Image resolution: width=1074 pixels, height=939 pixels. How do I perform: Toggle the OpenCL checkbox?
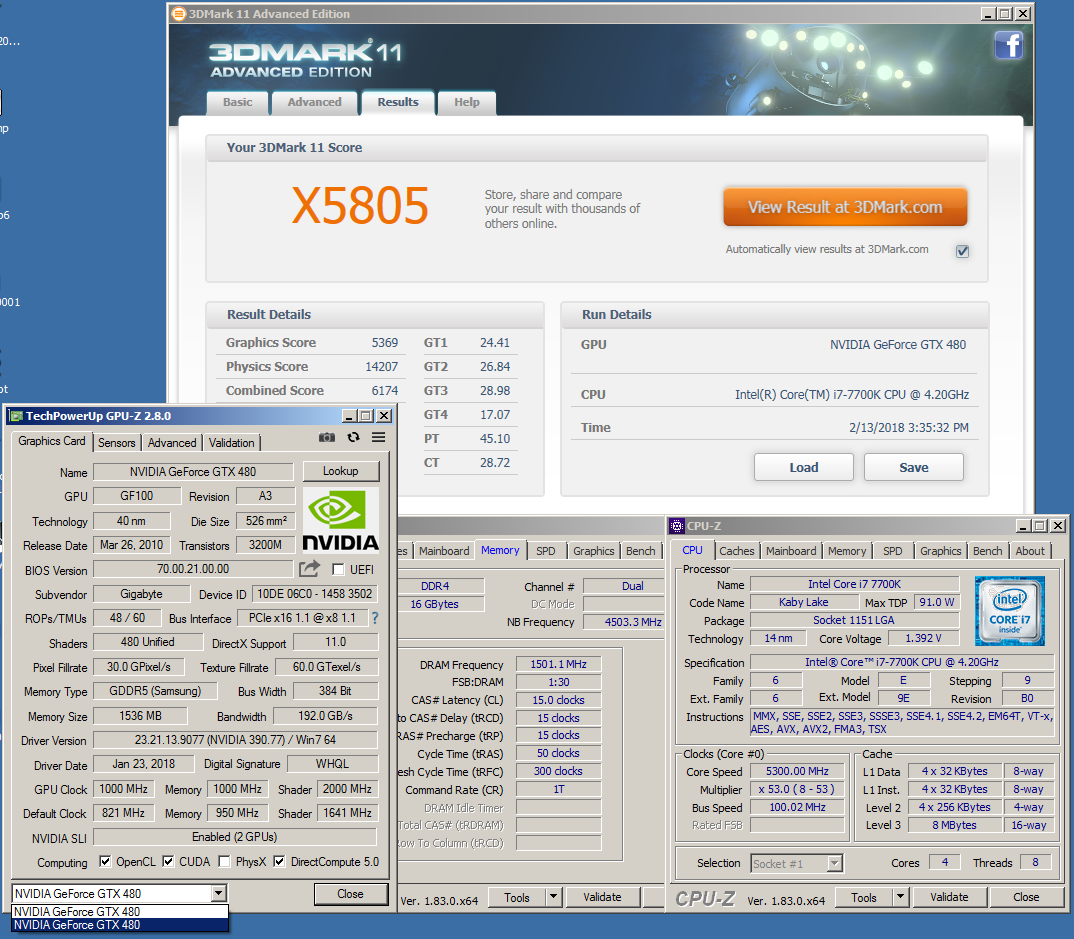(105, 862)
